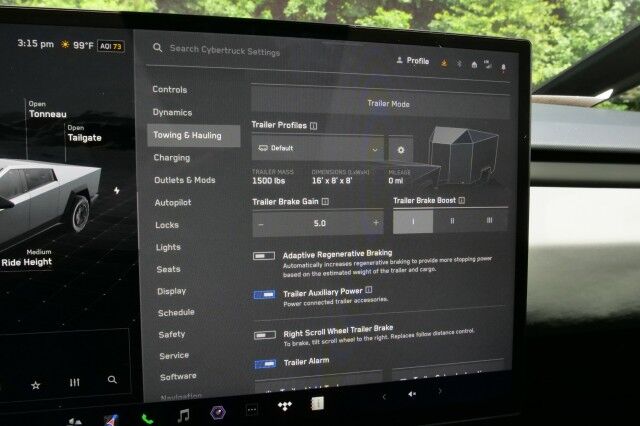Select Trailer Brake Boost level III
The width and height of the screenshot is (640, 426).
(489, 220)
